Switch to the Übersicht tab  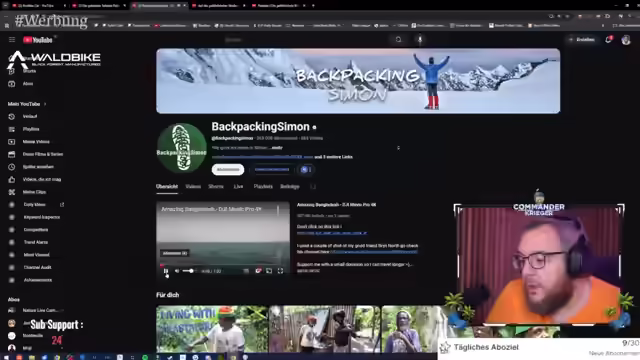[167, 187]
